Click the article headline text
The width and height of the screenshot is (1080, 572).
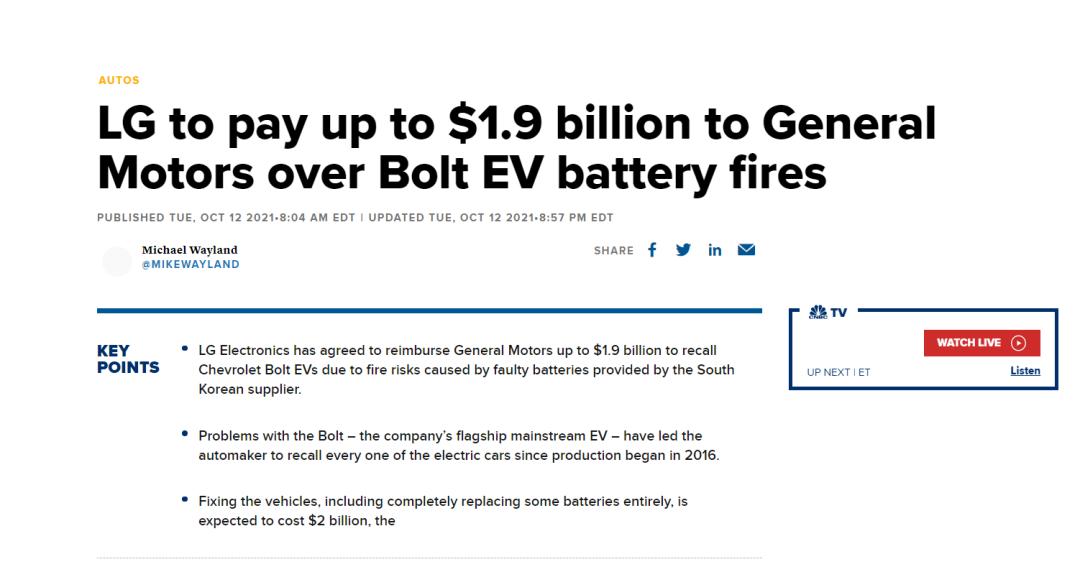[517, 147]
